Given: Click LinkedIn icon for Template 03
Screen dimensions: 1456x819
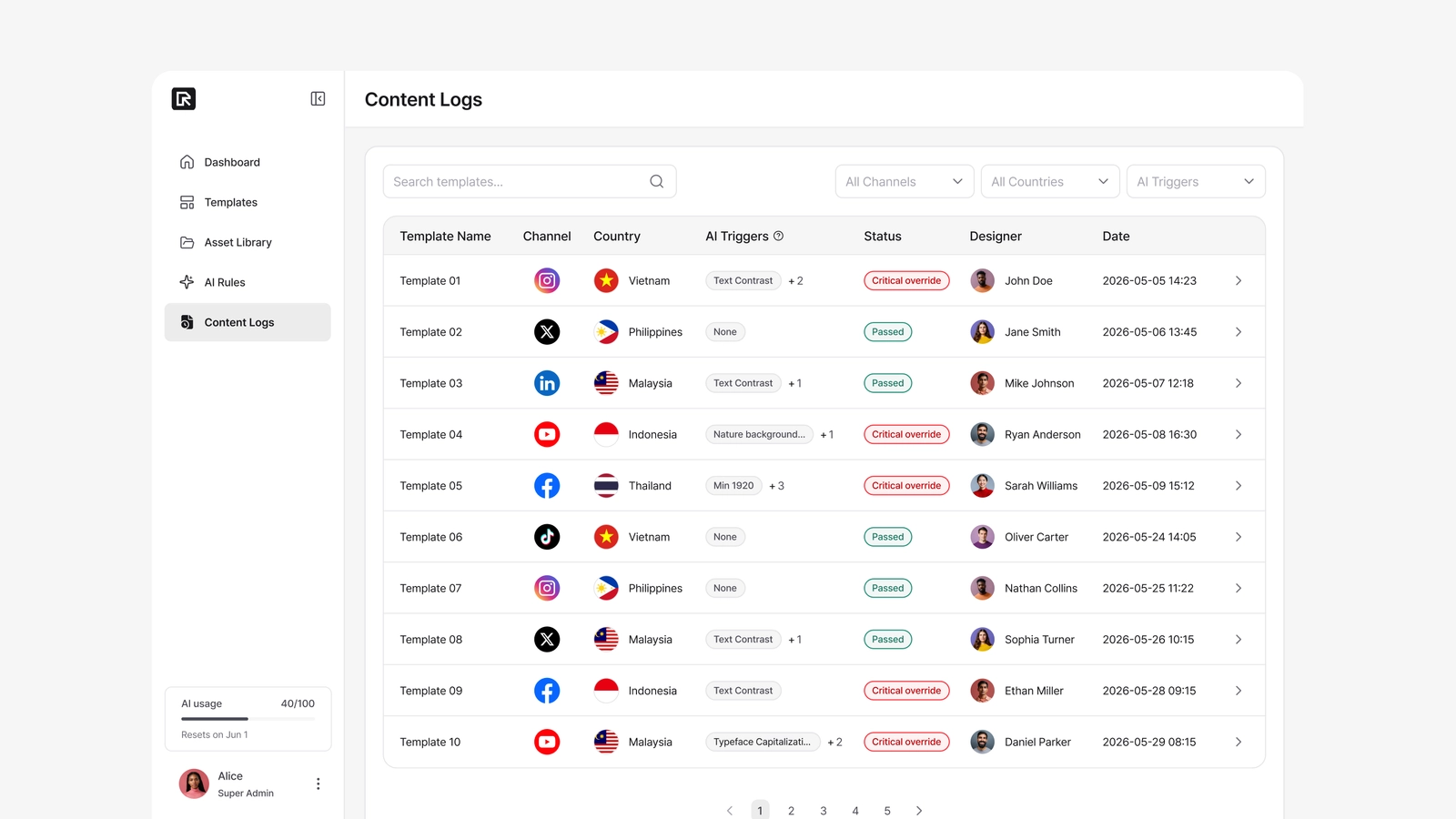Looking at the screenshot, I should [547, 383].
